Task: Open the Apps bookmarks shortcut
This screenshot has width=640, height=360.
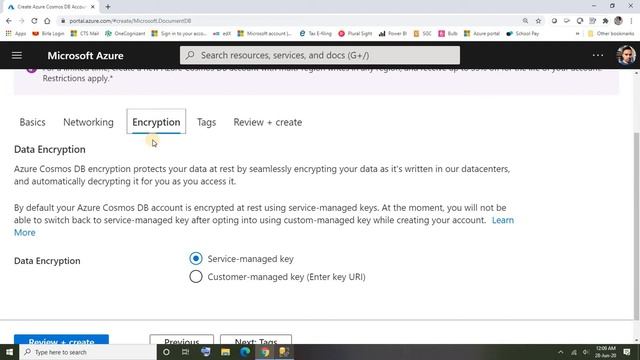Action: [x=16, y=33]
